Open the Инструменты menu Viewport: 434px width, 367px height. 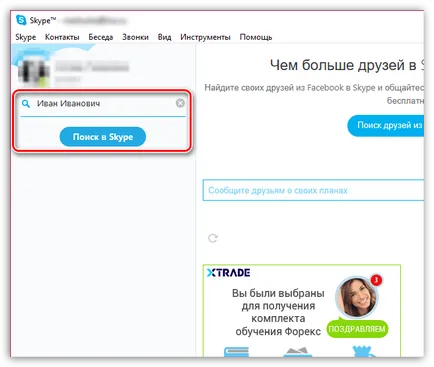point(205,37)
